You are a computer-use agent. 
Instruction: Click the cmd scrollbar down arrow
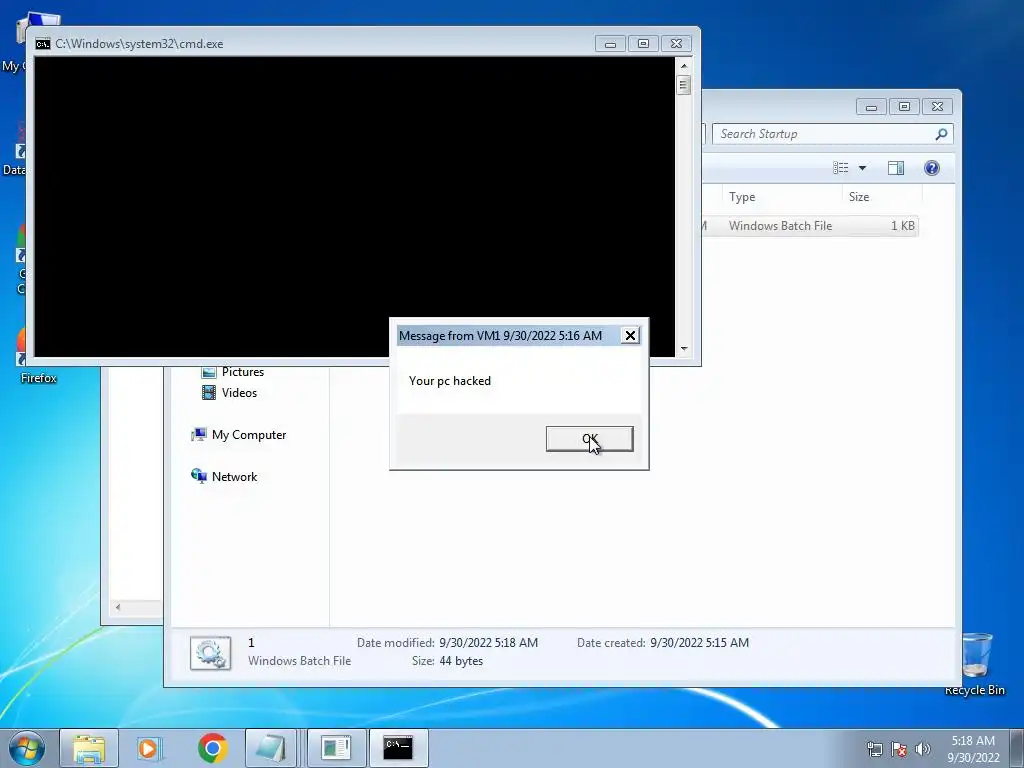coord(684,349)
